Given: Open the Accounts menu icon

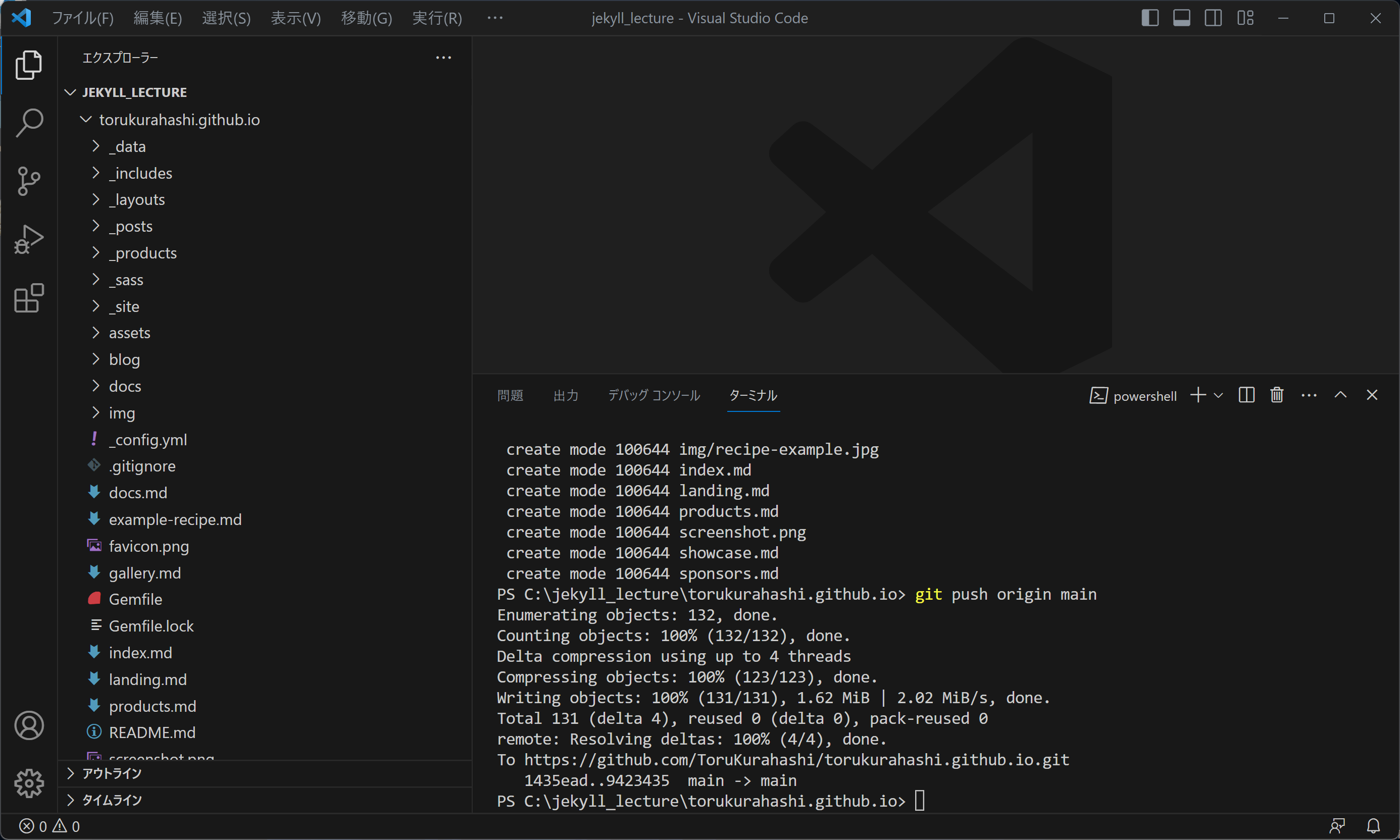Looking at the screenshot, I should (x=29, y=725).
